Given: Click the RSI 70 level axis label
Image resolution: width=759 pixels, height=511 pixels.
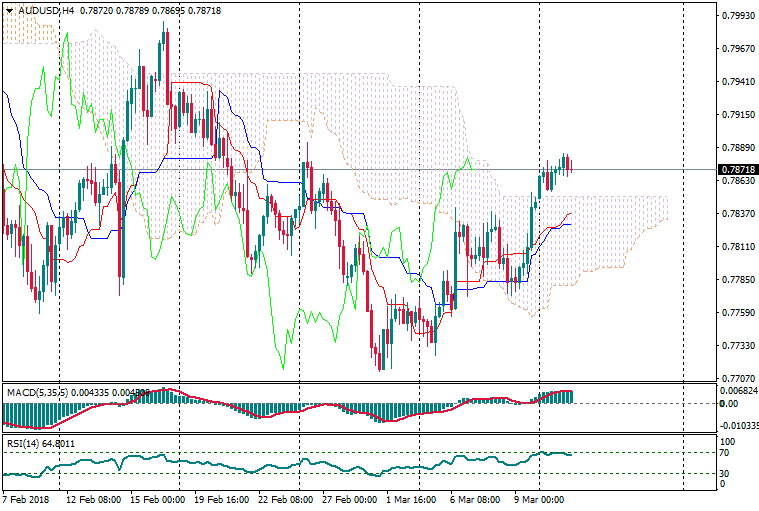Looking at the screenshot, I should point(727,453).
